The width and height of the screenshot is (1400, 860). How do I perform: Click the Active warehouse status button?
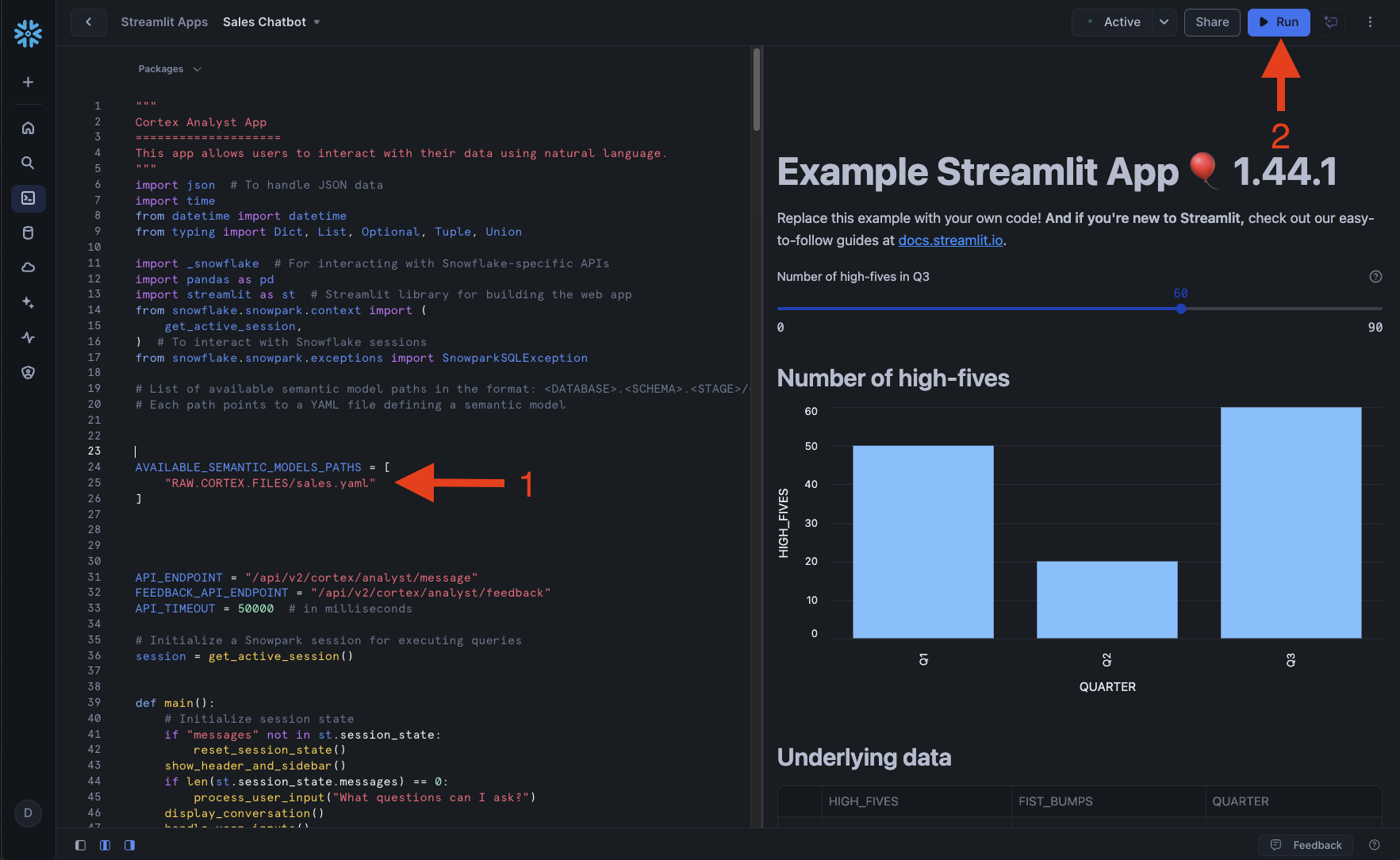point(1113,22)
